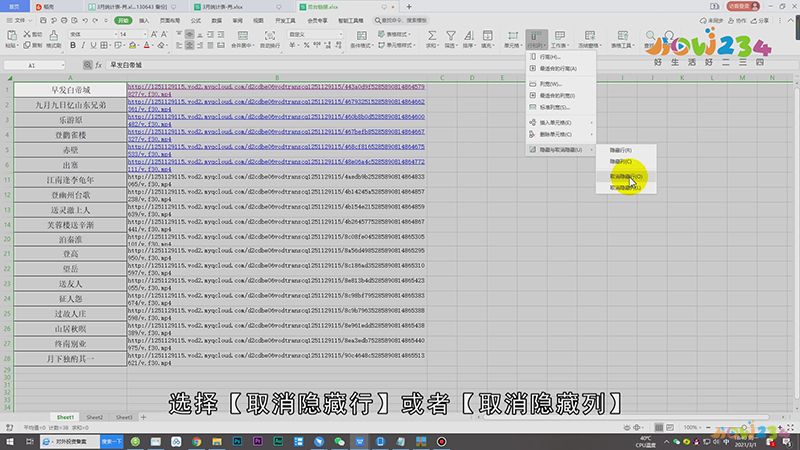Click the Paste icon in ribbon

(x=11, y=35)
